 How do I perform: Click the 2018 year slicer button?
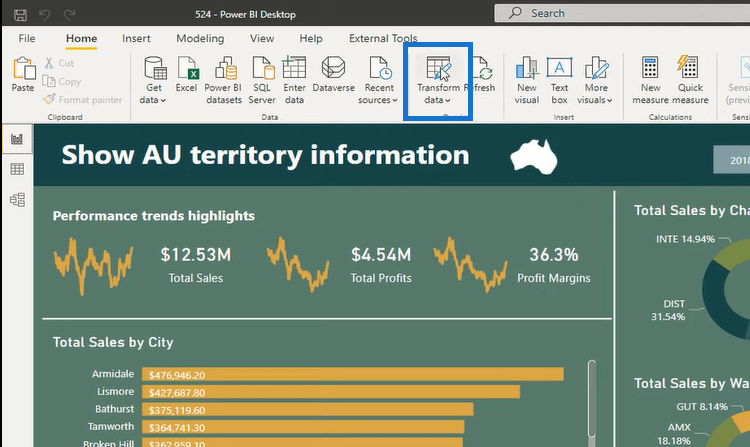[732, 160]
